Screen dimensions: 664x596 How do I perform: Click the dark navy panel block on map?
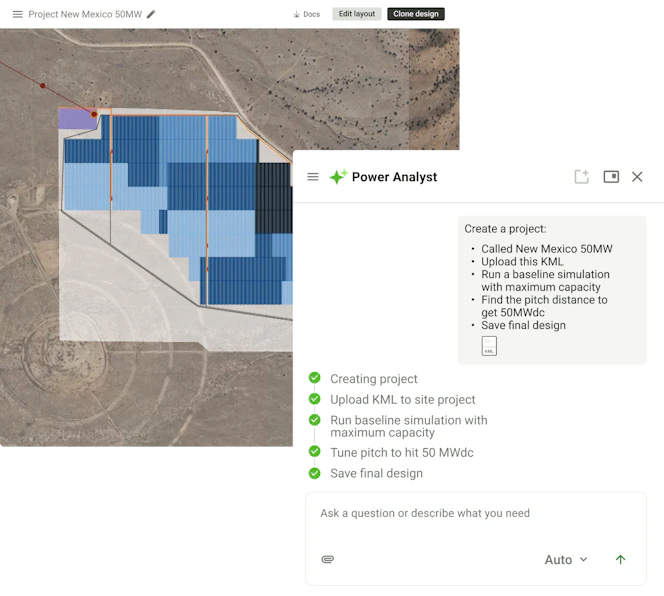click(274, 198)
